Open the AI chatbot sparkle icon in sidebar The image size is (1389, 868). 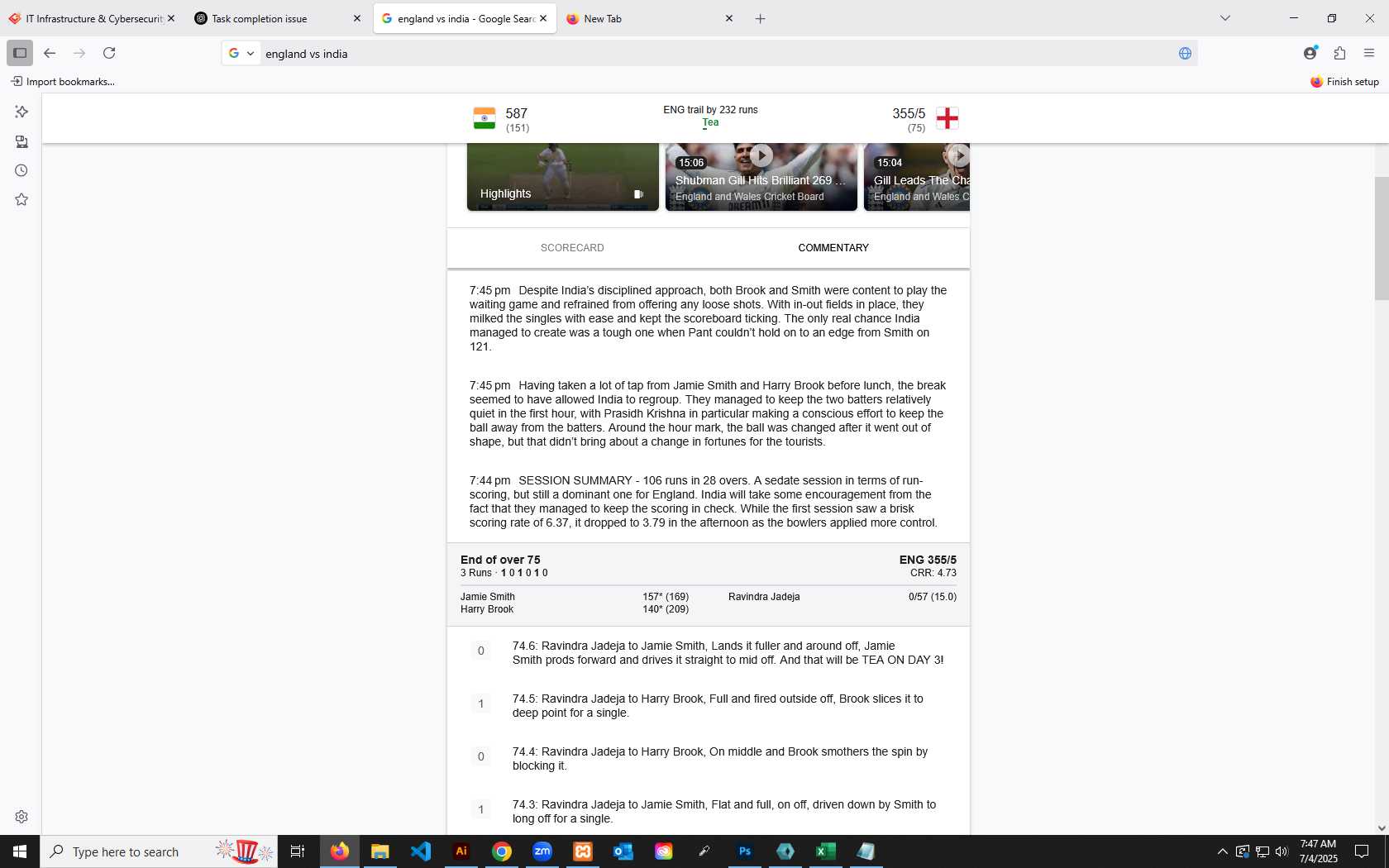pos(21,112)
